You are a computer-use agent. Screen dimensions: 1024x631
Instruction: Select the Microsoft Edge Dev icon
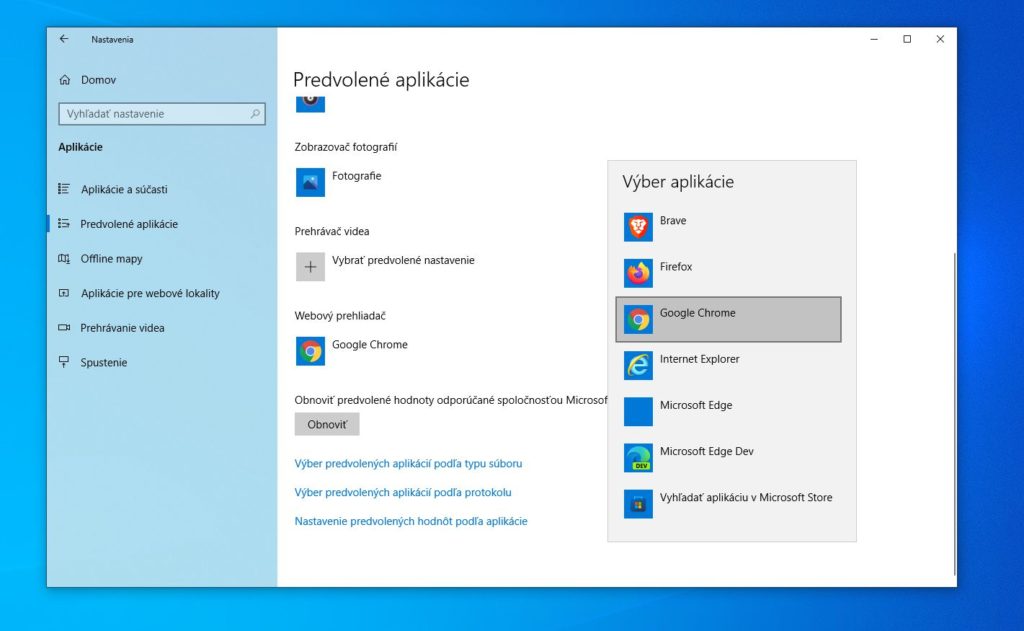[638, 458]
